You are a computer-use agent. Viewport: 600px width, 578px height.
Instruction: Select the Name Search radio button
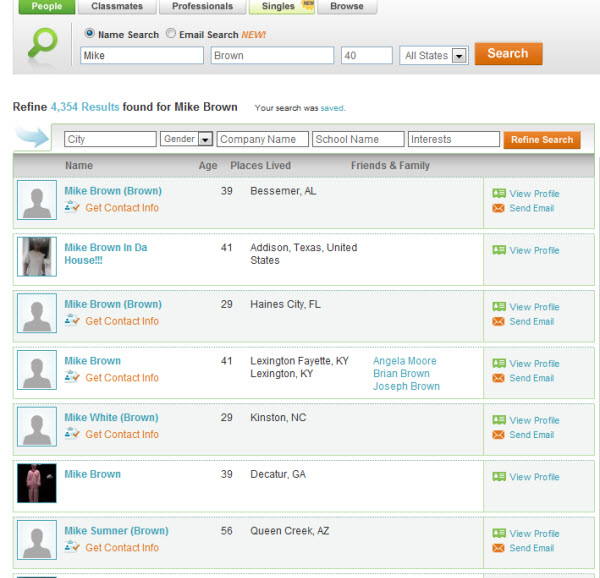(90, 34)
